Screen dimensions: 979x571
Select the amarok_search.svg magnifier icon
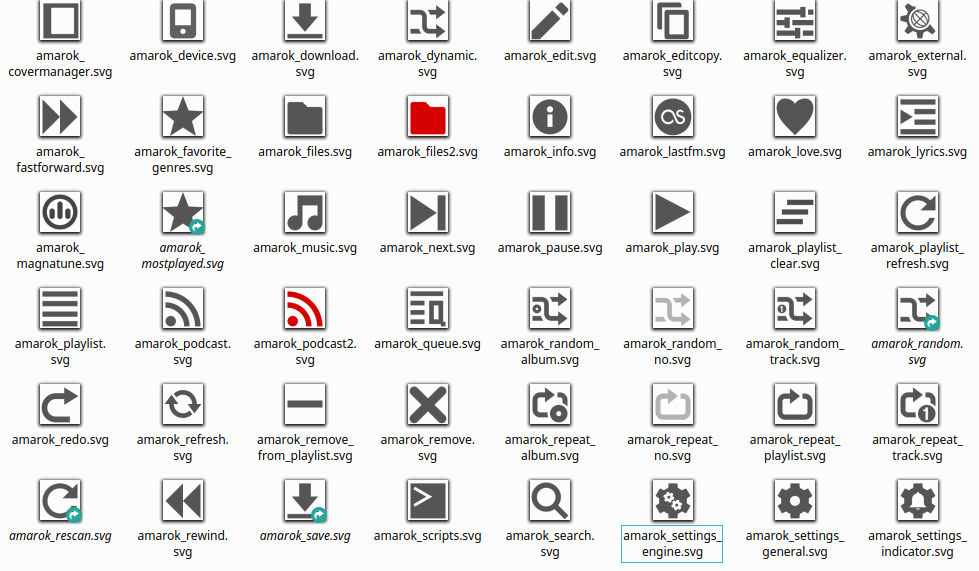(x=549, y=501)
